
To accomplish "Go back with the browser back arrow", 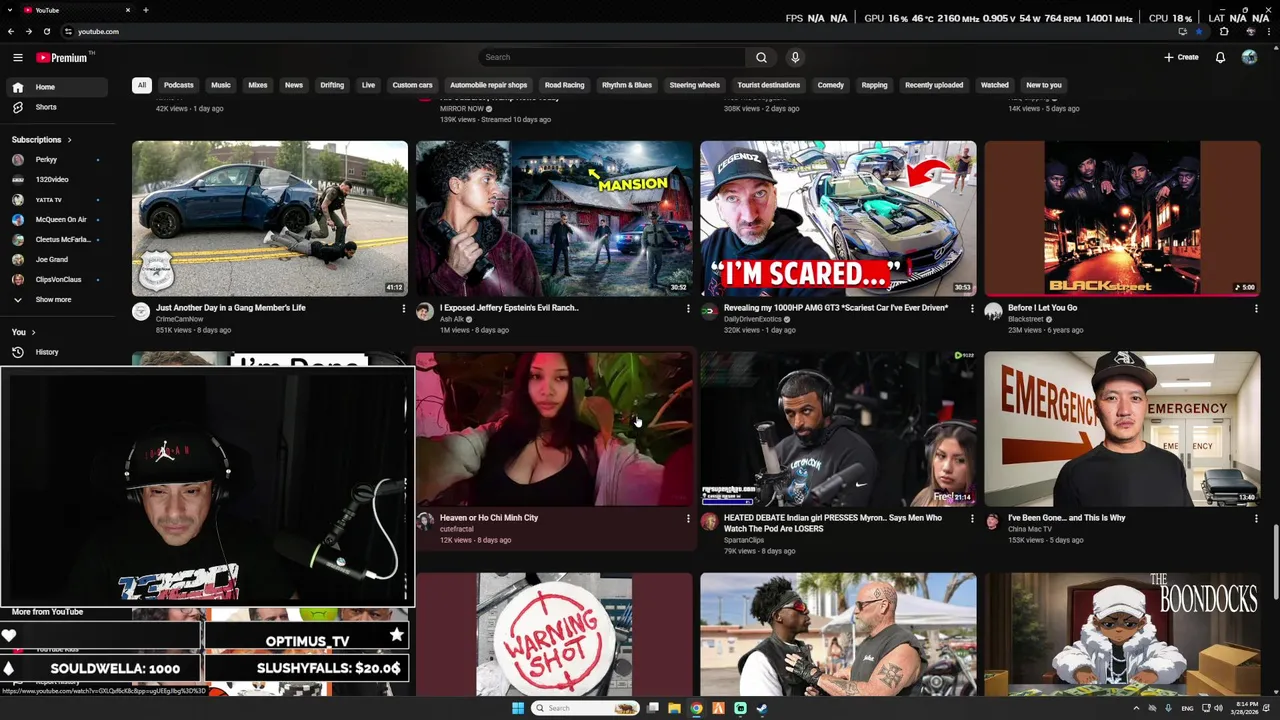I will [x=11, y=31].
